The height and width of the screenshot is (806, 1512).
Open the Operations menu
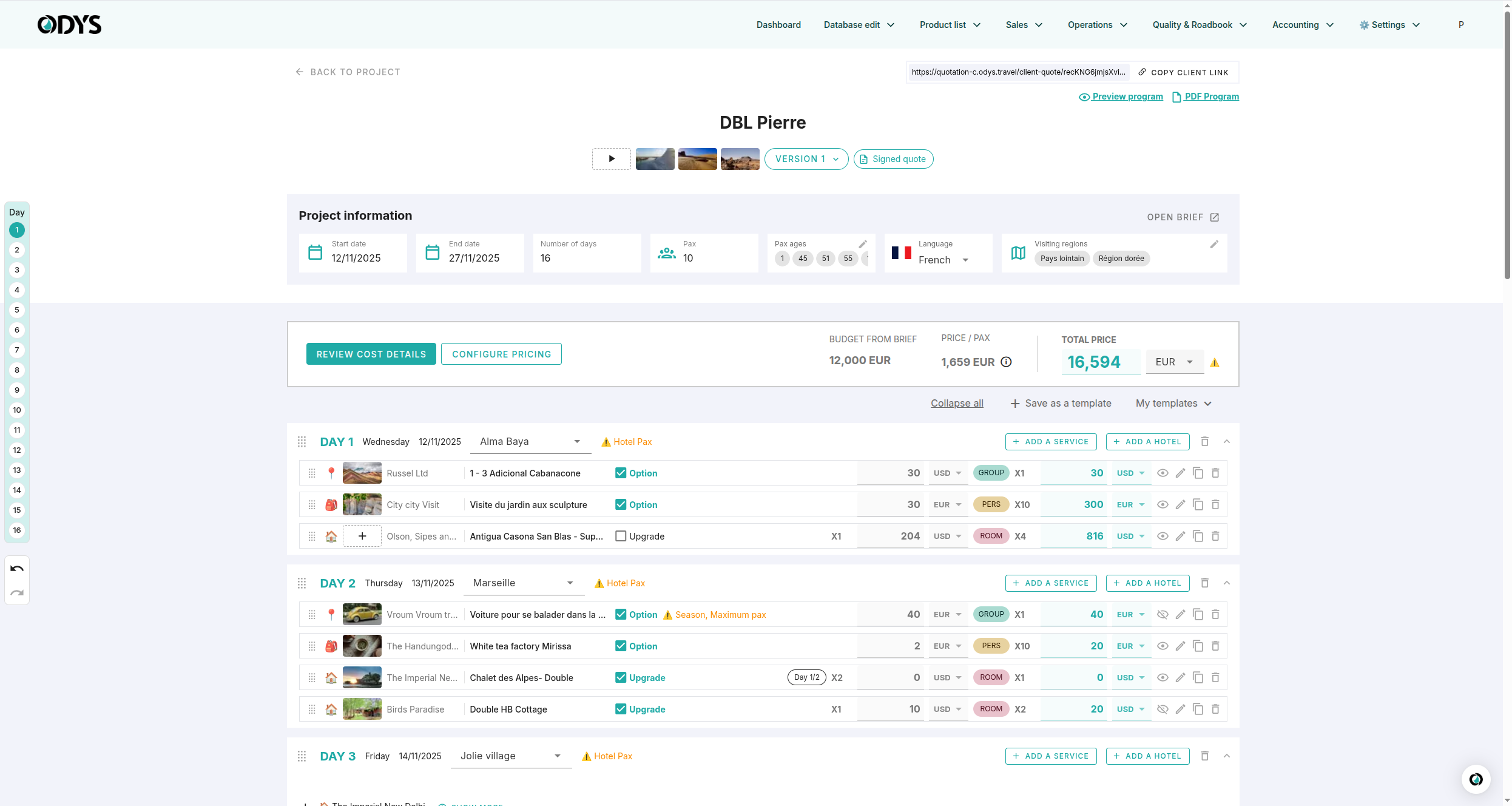(x=1097, y=25)
